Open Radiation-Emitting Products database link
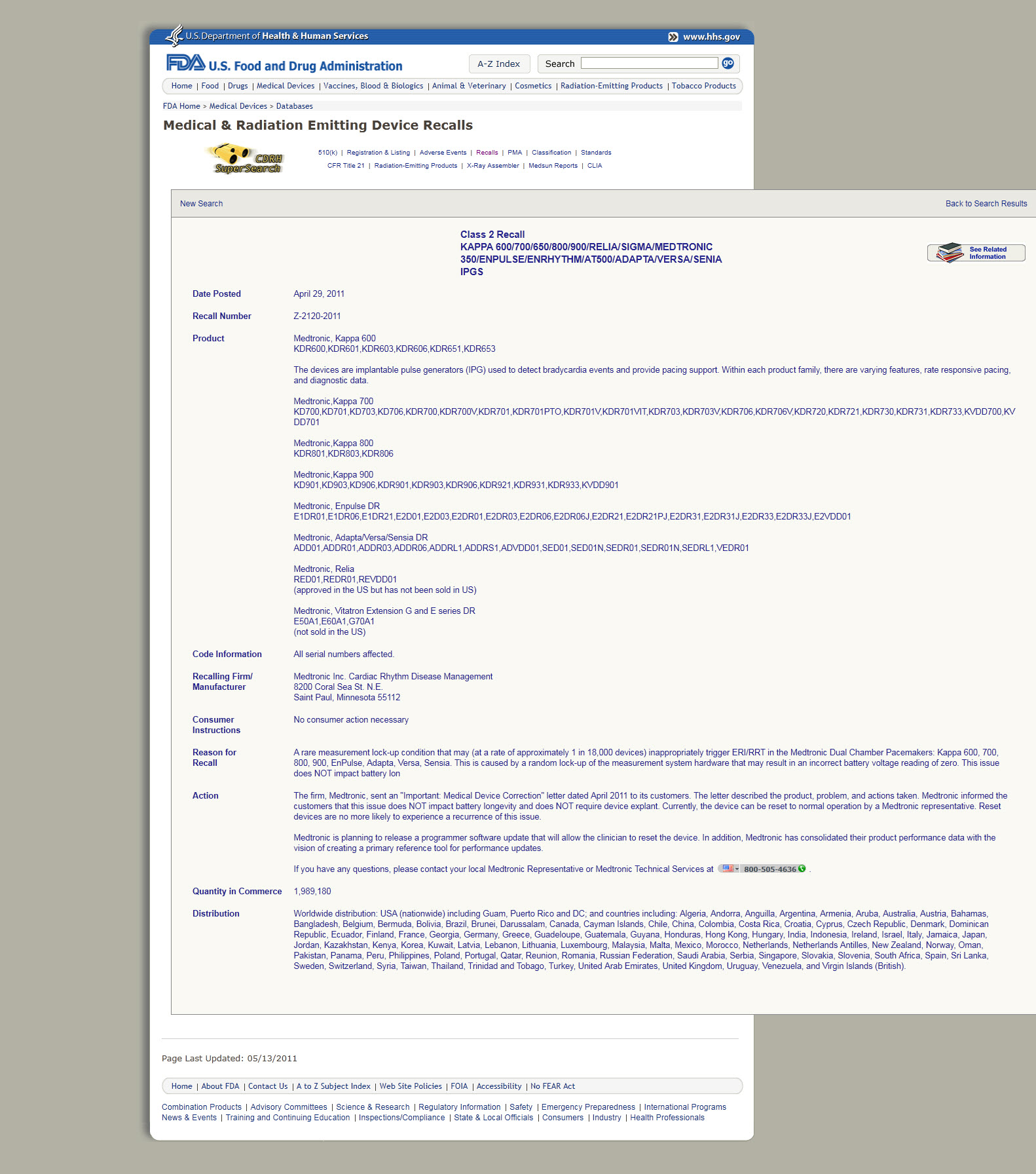 416,166
